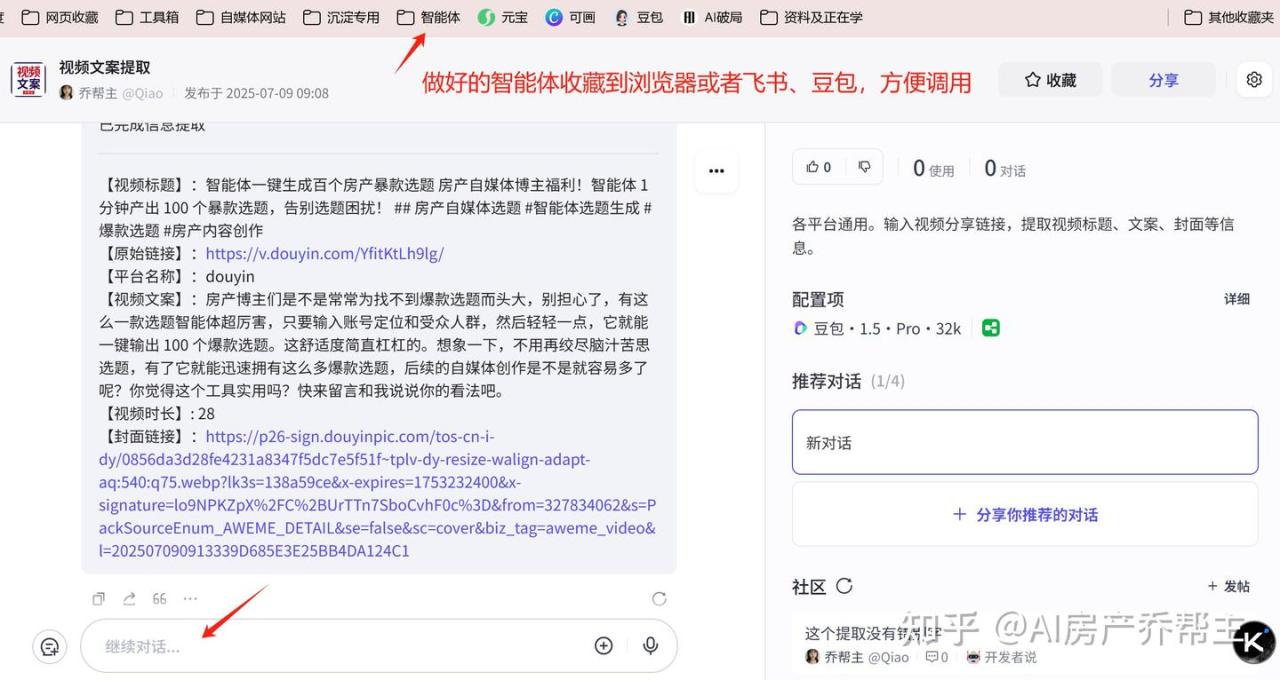Open 详细 configuration details
Screen dimensions: 1280x680
1237,299
